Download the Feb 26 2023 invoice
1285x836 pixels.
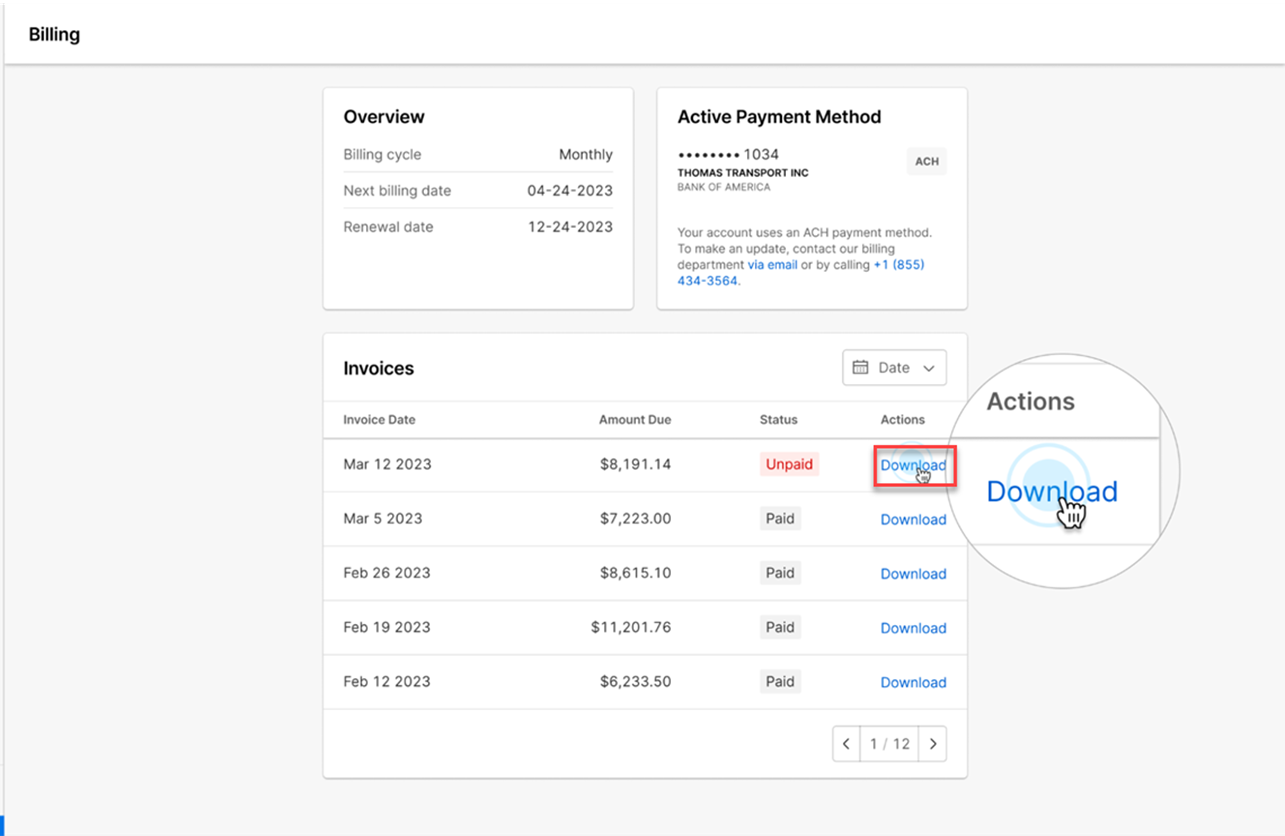(913, 573)
